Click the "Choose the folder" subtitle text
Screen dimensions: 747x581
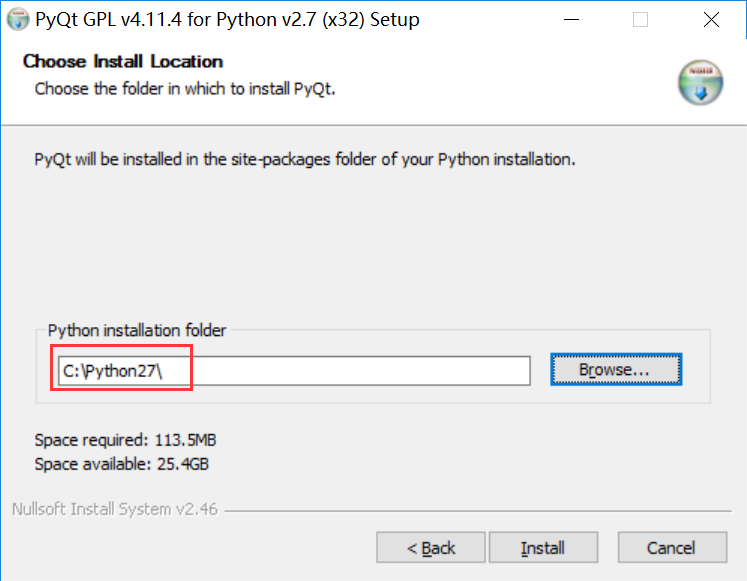coord(185,89)
